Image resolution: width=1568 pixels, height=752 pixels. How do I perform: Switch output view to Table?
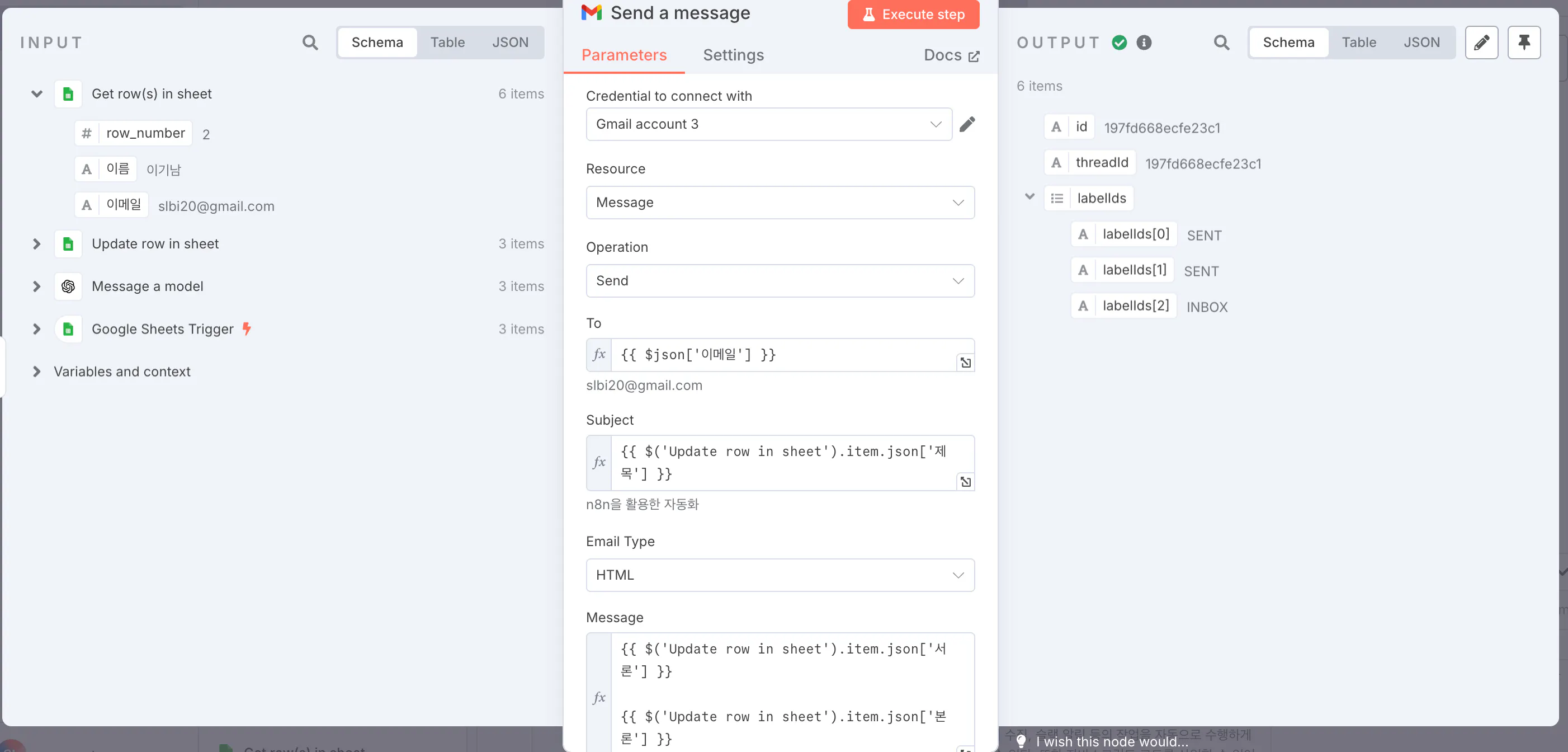[x=1359, y=43]
